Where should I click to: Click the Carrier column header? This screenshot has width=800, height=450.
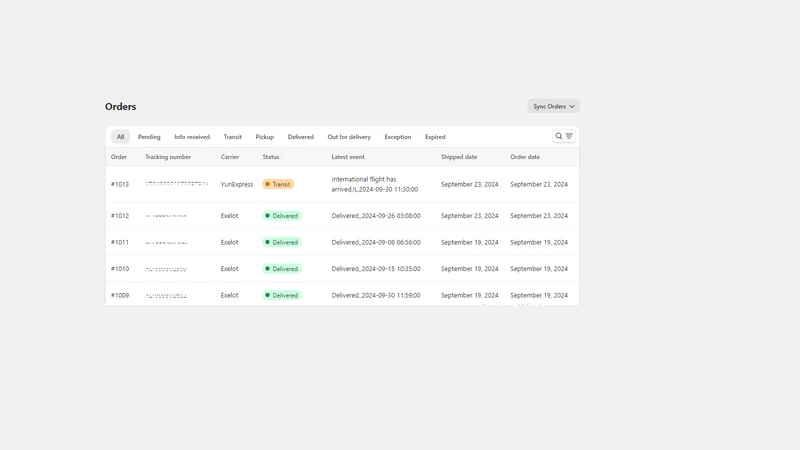point(230,157)
